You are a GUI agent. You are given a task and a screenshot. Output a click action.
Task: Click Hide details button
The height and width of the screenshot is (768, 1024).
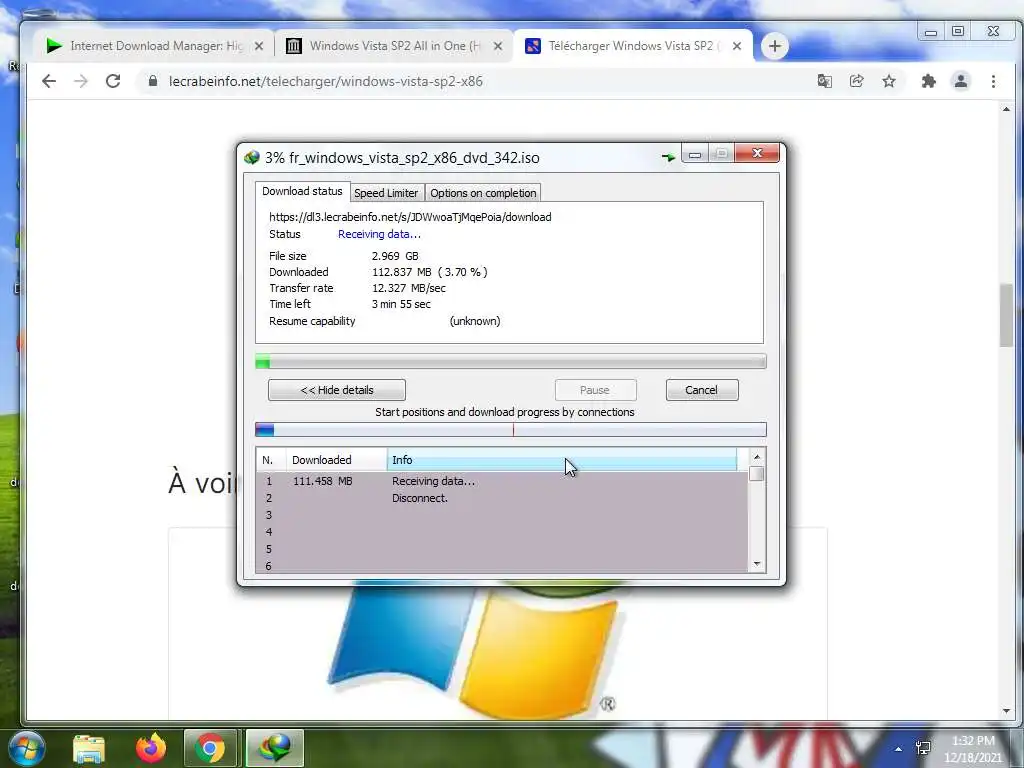336,390
